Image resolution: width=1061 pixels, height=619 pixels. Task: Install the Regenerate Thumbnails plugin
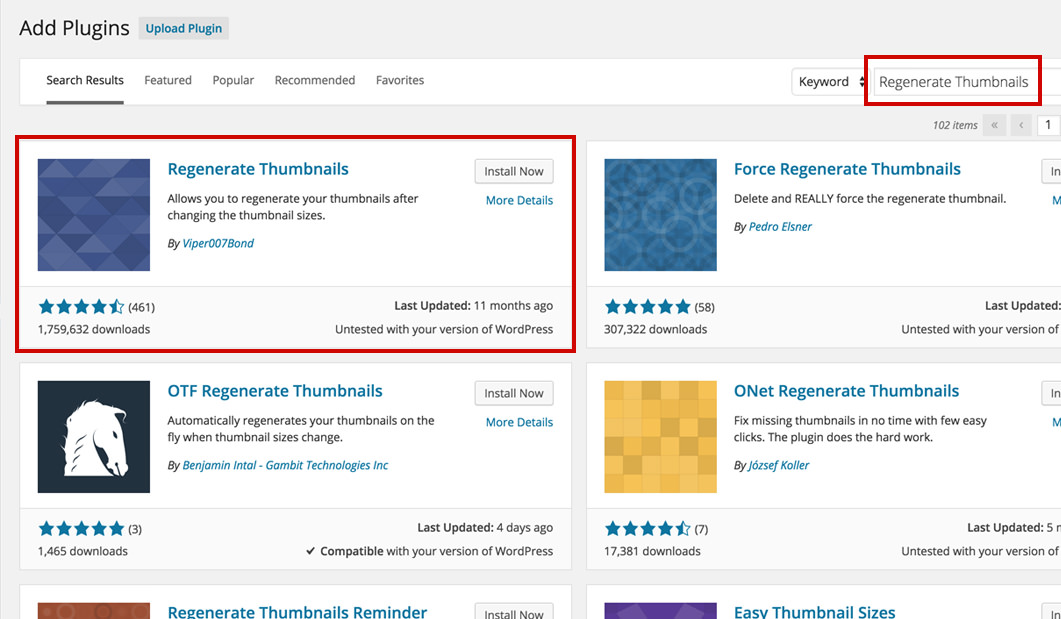pyautogui.click(x=514, y=171)
